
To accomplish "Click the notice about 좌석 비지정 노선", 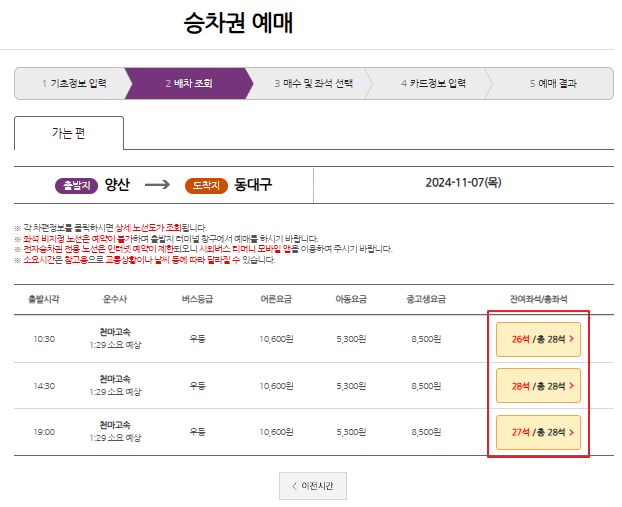I will (167, 239).
